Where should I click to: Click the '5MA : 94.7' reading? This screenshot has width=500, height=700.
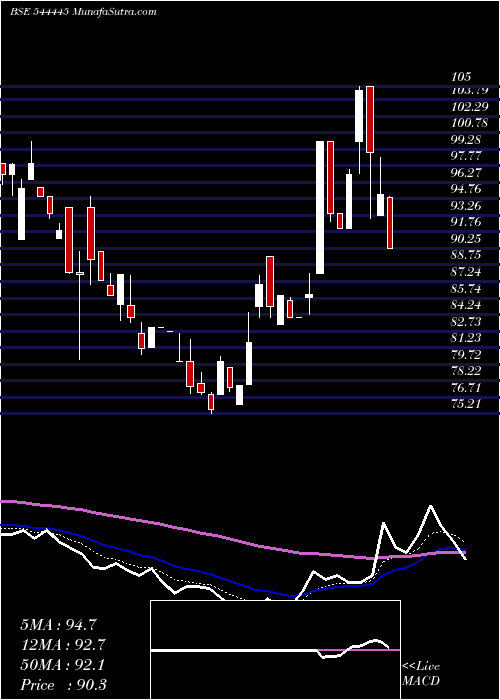pyautogui.click(x=58, y=625)
